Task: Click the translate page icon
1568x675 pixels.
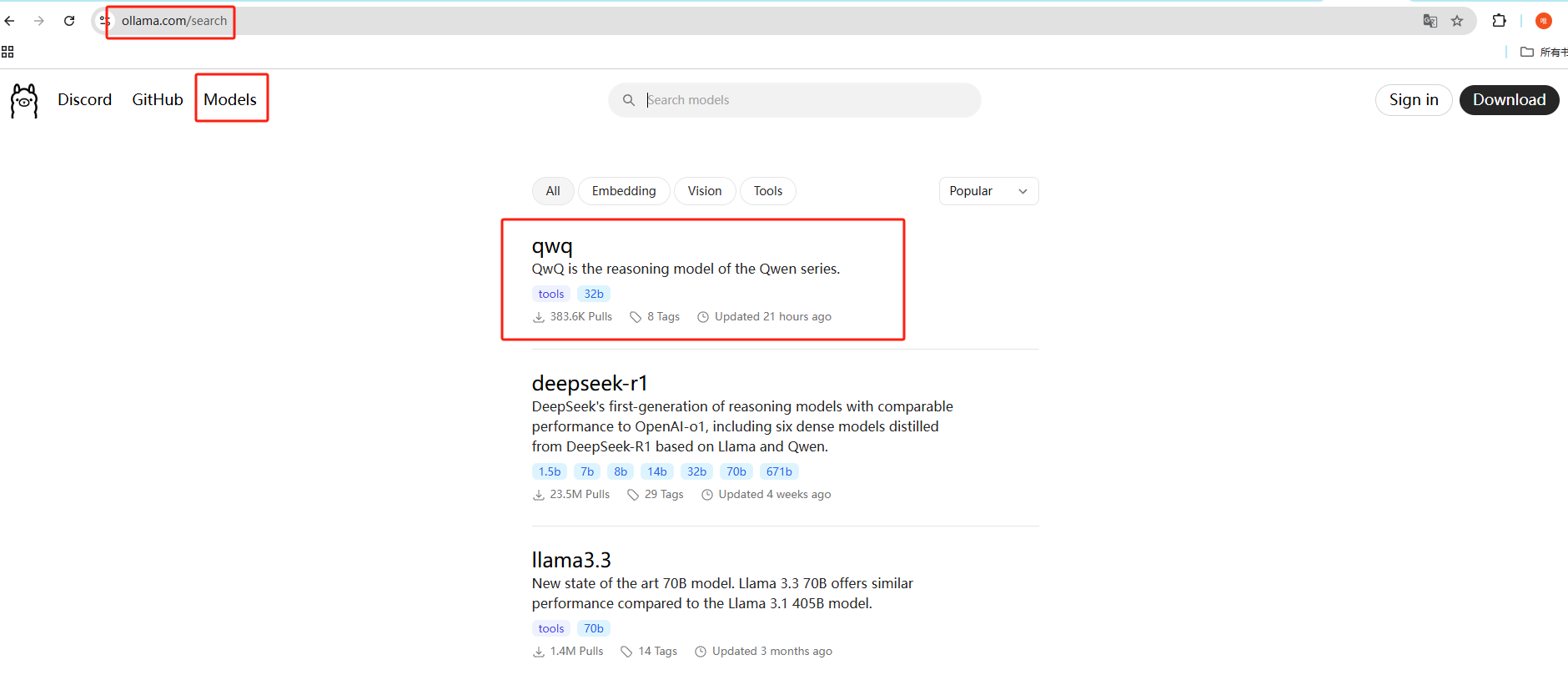Action: [1430, 21]
